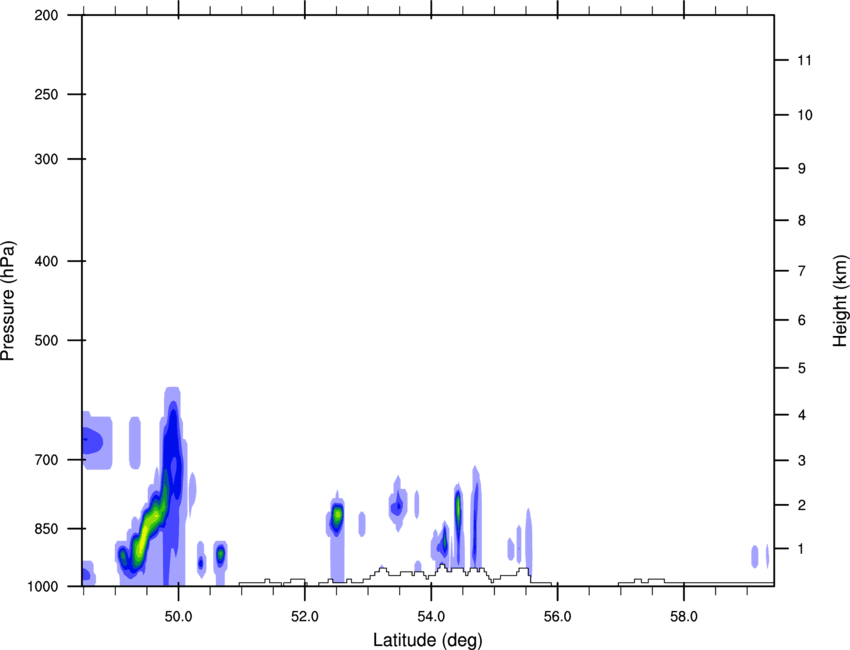Select the 1000 pressure tick label
The image size is (850, 650).
pos(43,586)
